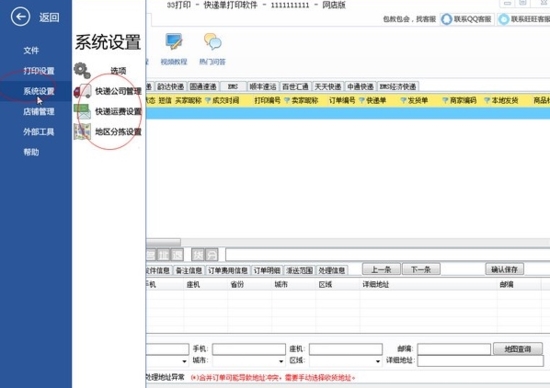Viewport: 550px width, 388px height.
Task: Switch to the 韵达快递 tab
Action: point(170,86)
